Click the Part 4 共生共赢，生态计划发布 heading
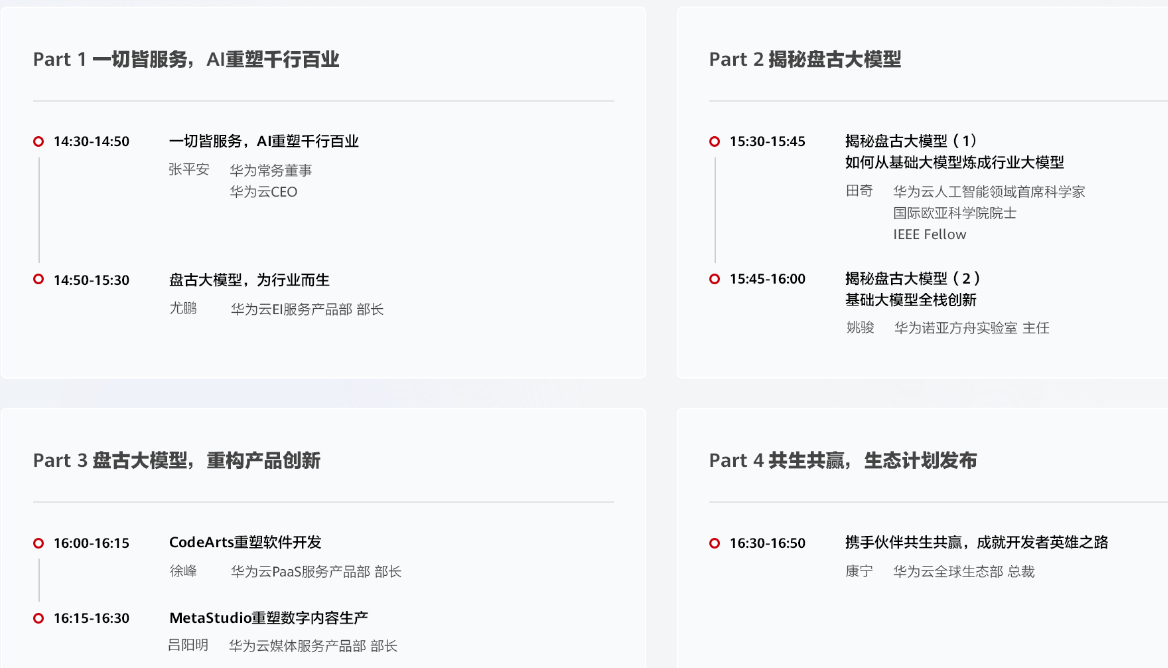This screenshot has width=1168, height=668. [x=843, y=461]
